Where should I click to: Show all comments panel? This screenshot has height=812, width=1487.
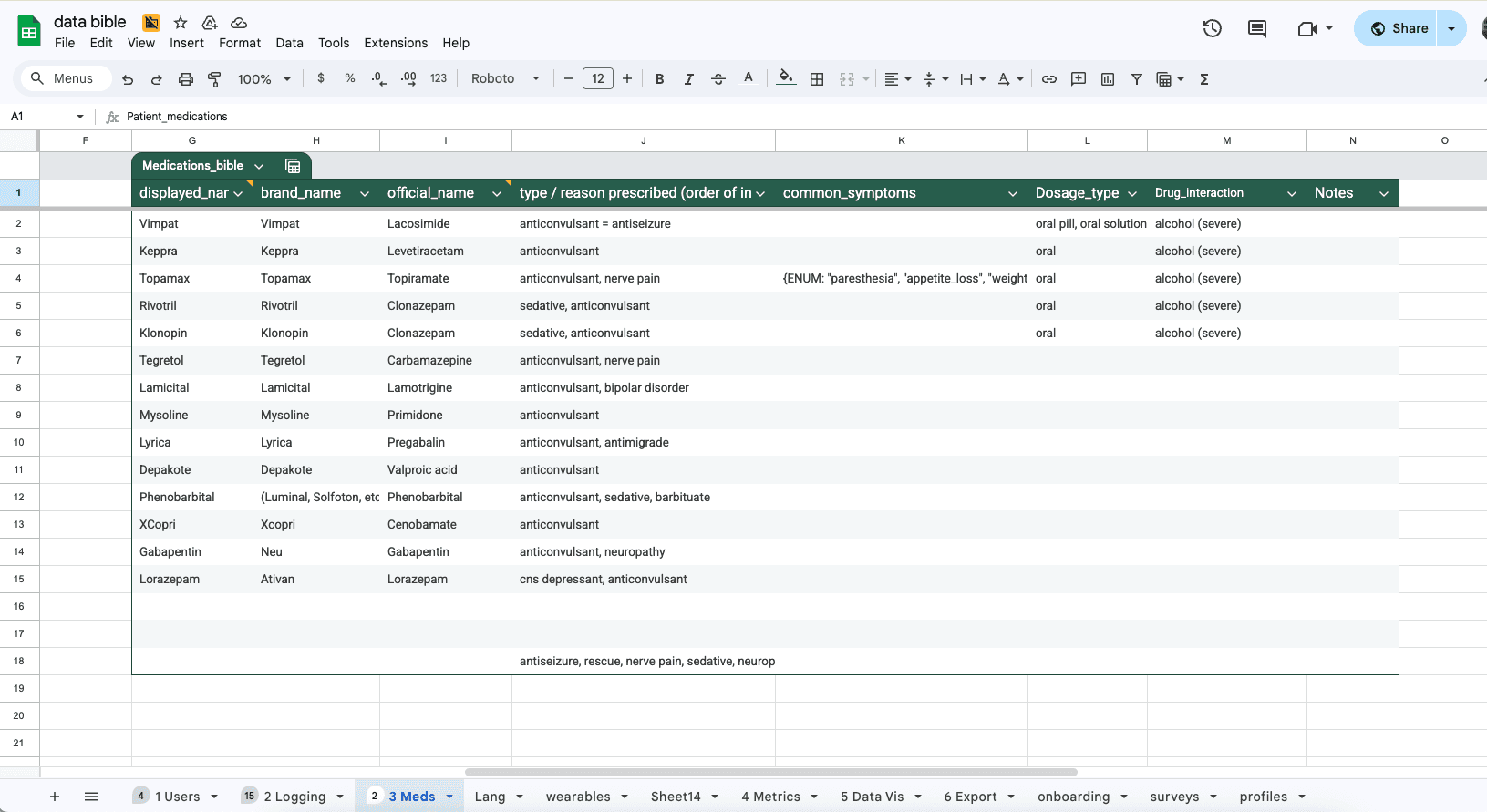coord(1257,28)
